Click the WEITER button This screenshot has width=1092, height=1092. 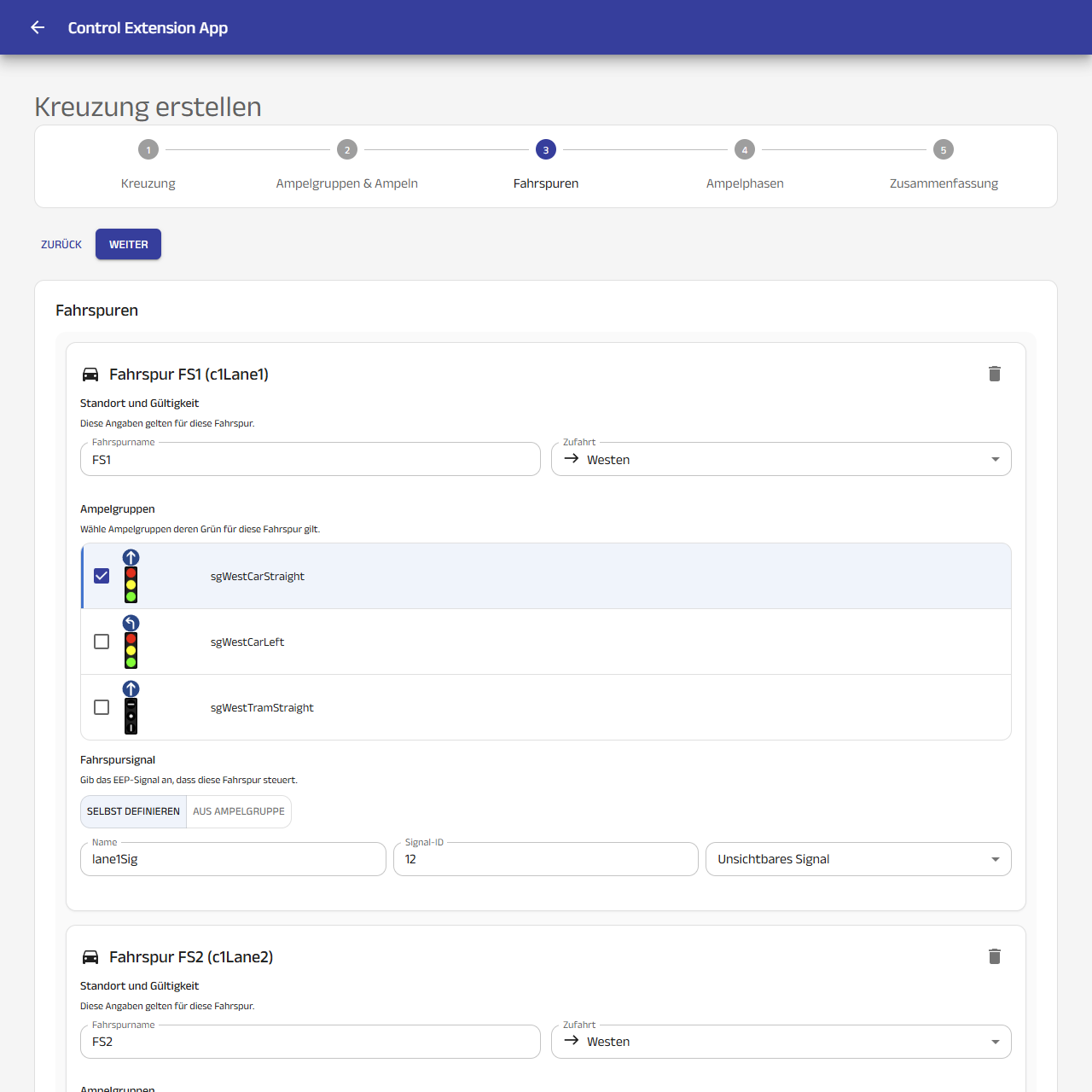point(128,244)
